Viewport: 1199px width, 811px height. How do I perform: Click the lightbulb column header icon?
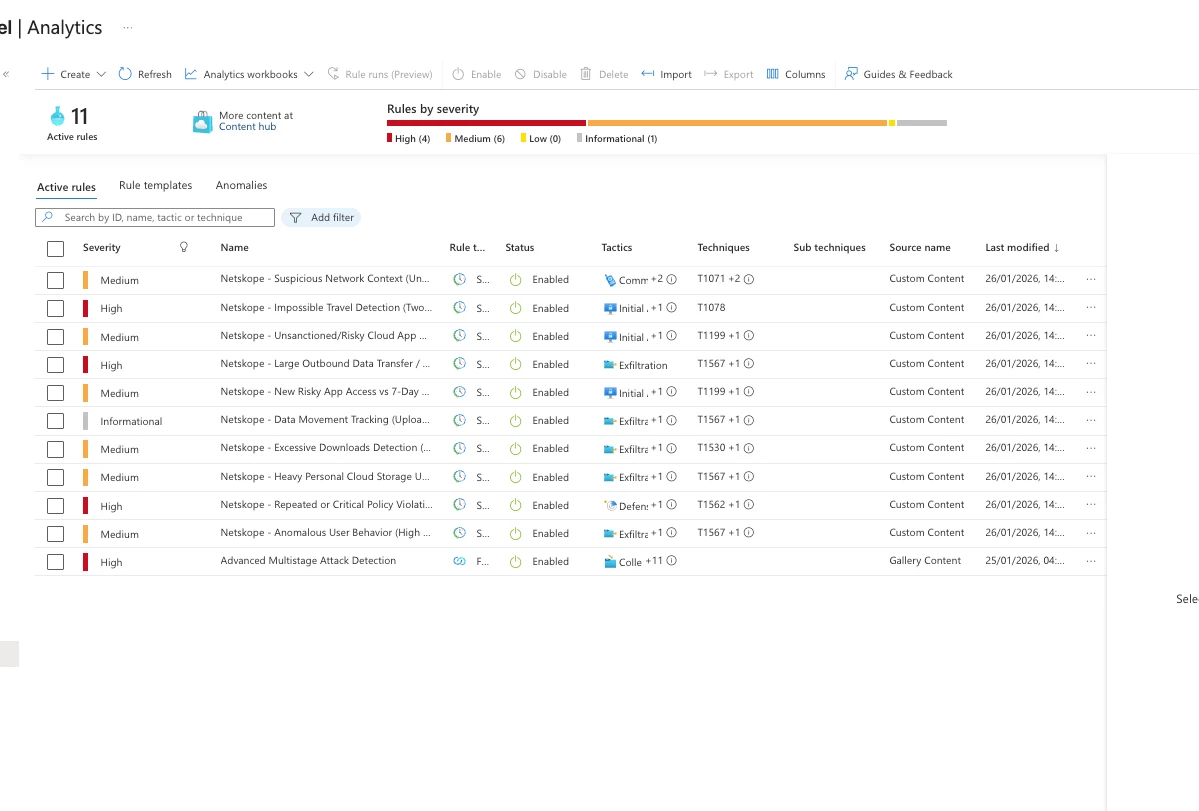click(184, 247)
